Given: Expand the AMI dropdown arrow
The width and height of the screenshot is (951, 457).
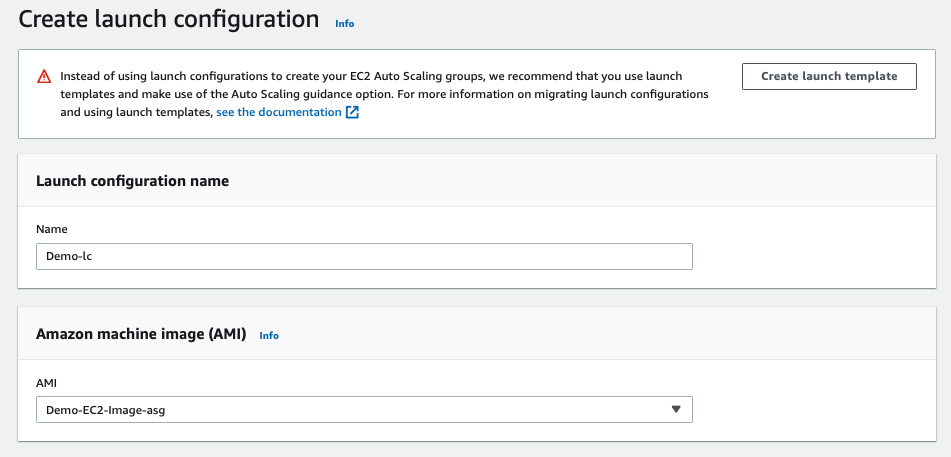Looking at the screenshot, I should (676, 410).
